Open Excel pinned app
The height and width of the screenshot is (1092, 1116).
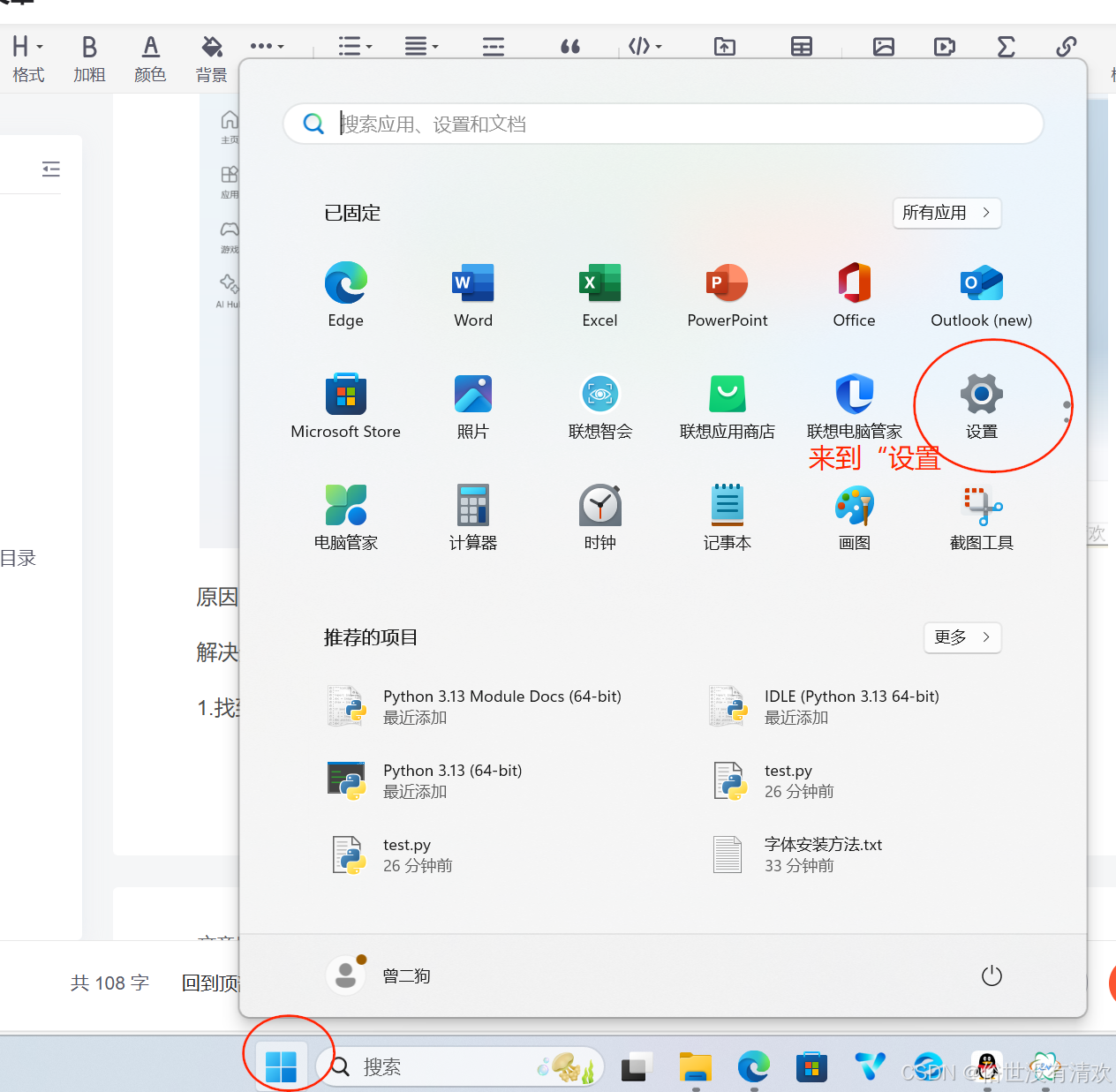coord(599,295)
